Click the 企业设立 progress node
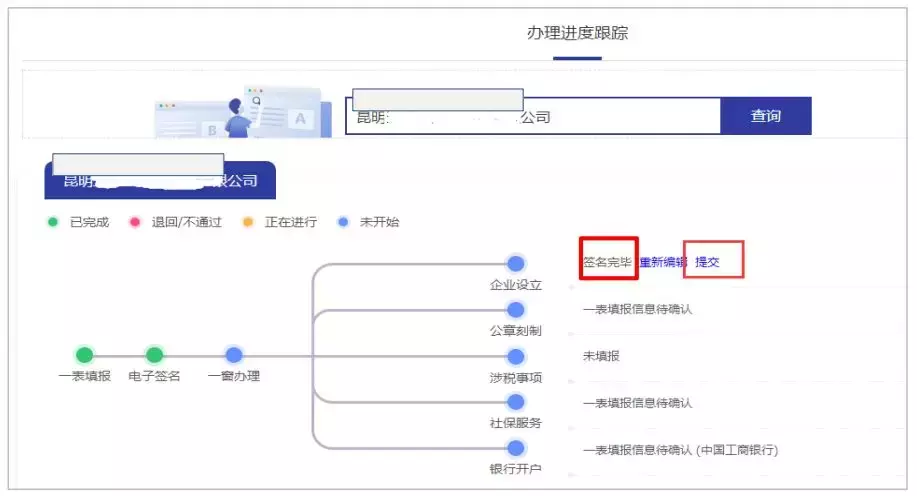Screen dimensions: 917x496 (x=516, y=263)
